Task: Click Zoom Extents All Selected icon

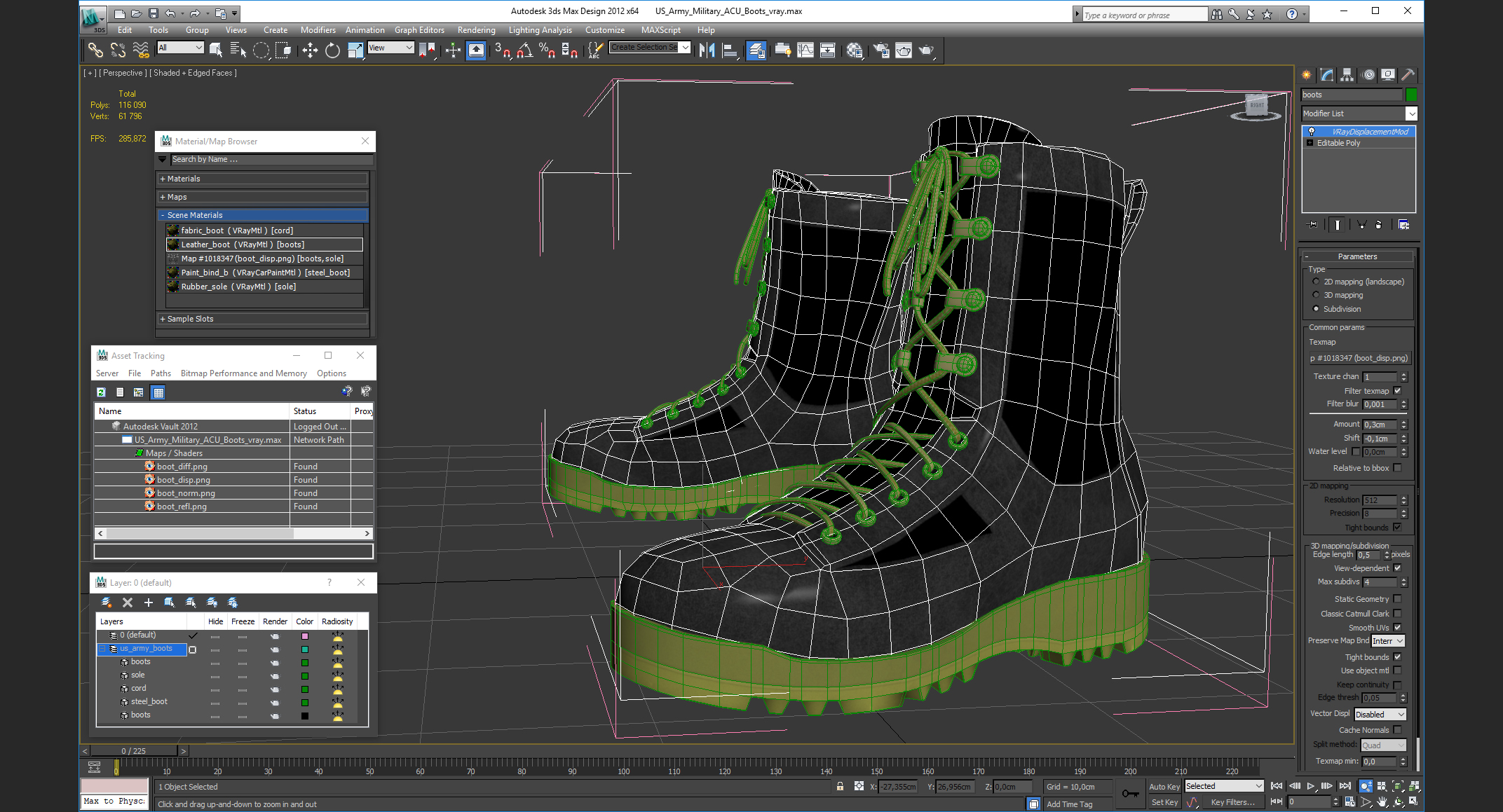Action: coord(1414,786)
